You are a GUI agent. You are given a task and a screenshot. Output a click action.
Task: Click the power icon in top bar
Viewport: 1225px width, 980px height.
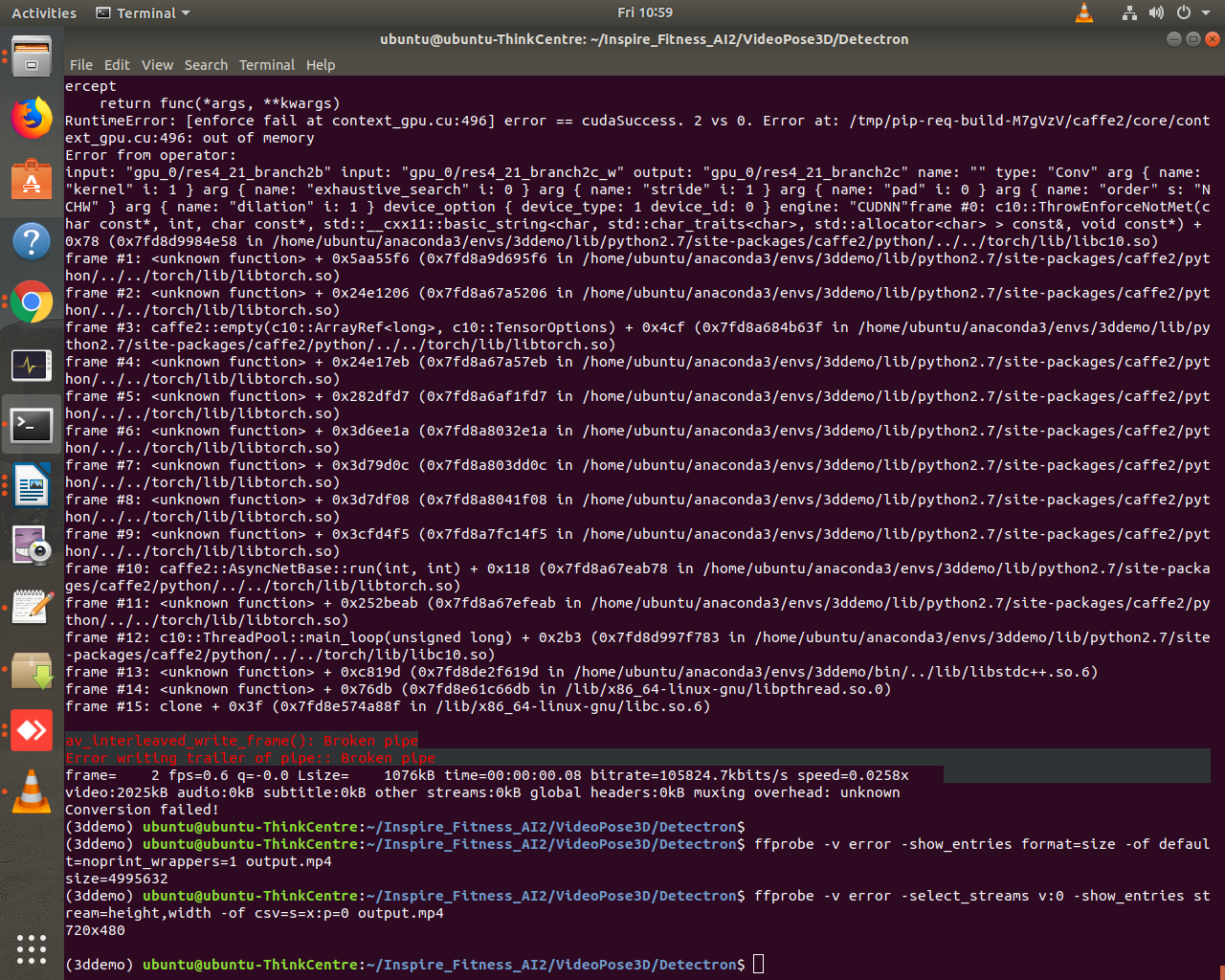pos(1184,12)
